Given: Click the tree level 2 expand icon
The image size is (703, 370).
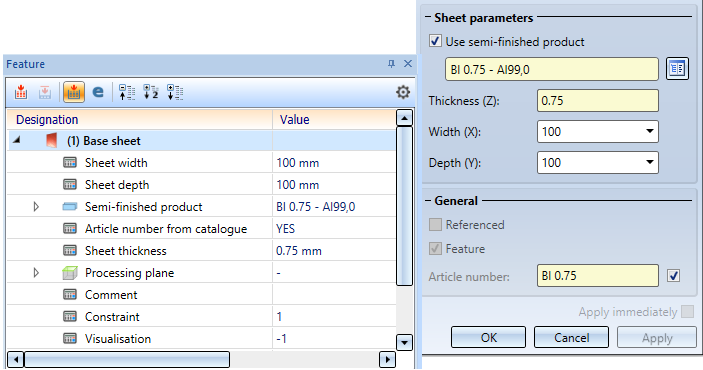Looking at the screenshot, I should (x=151, y=92).
